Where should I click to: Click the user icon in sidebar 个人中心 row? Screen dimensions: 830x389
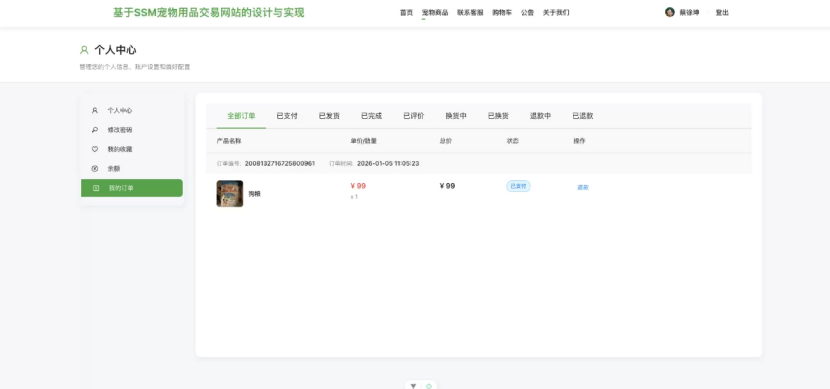click(95, 111)
